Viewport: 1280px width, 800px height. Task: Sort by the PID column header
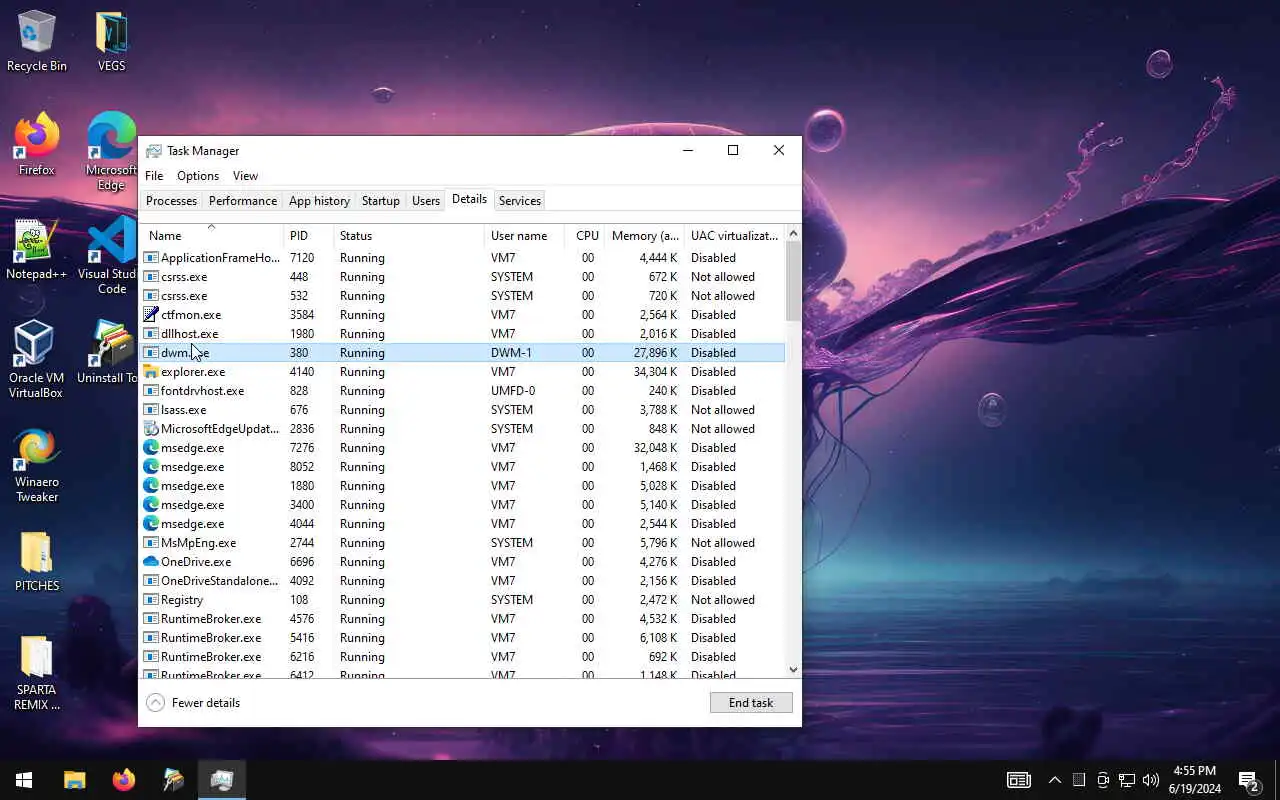click(x=309, y=236)
